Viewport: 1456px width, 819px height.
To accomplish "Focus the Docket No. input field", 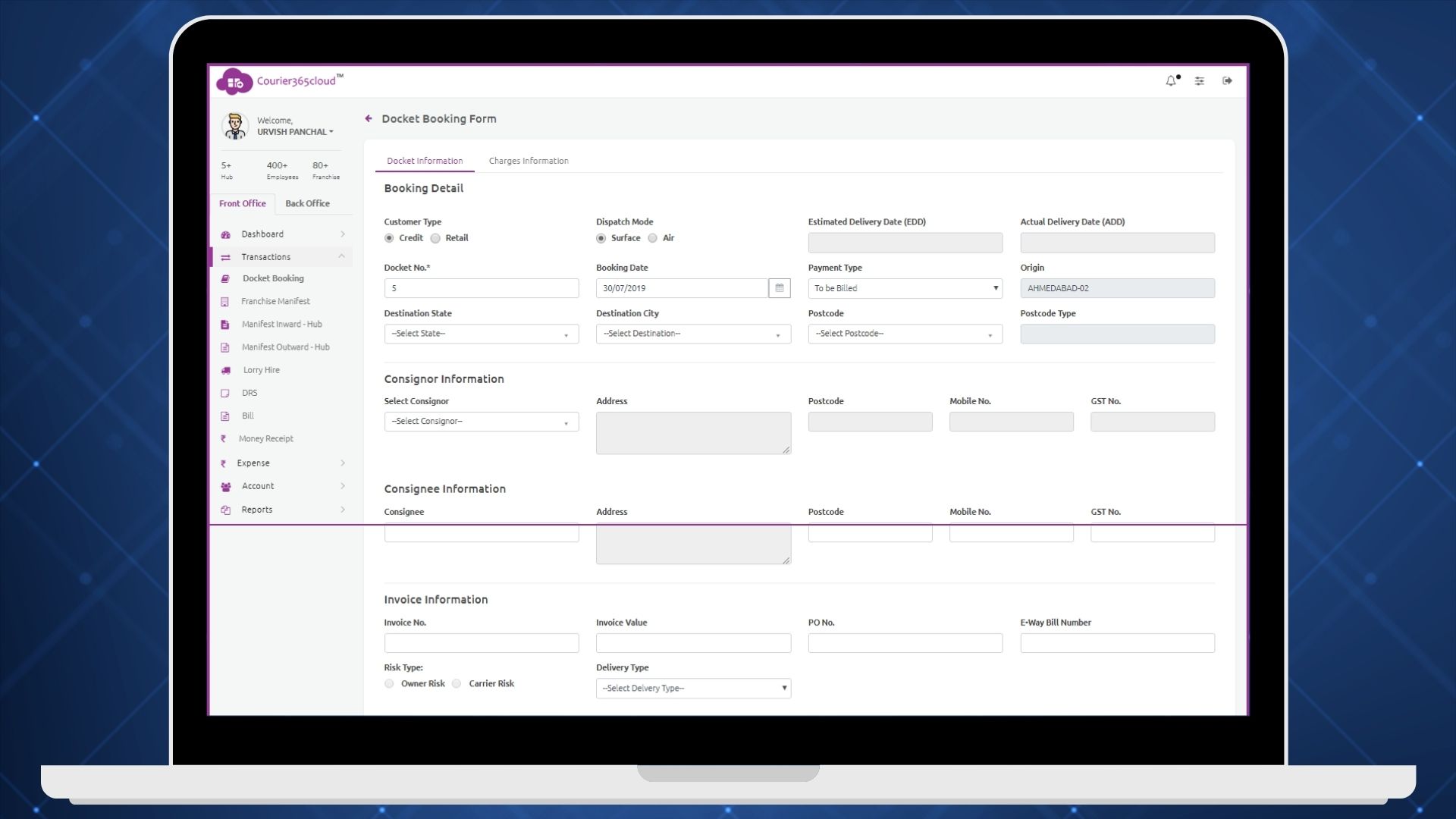I will click(x=482, y=288).
